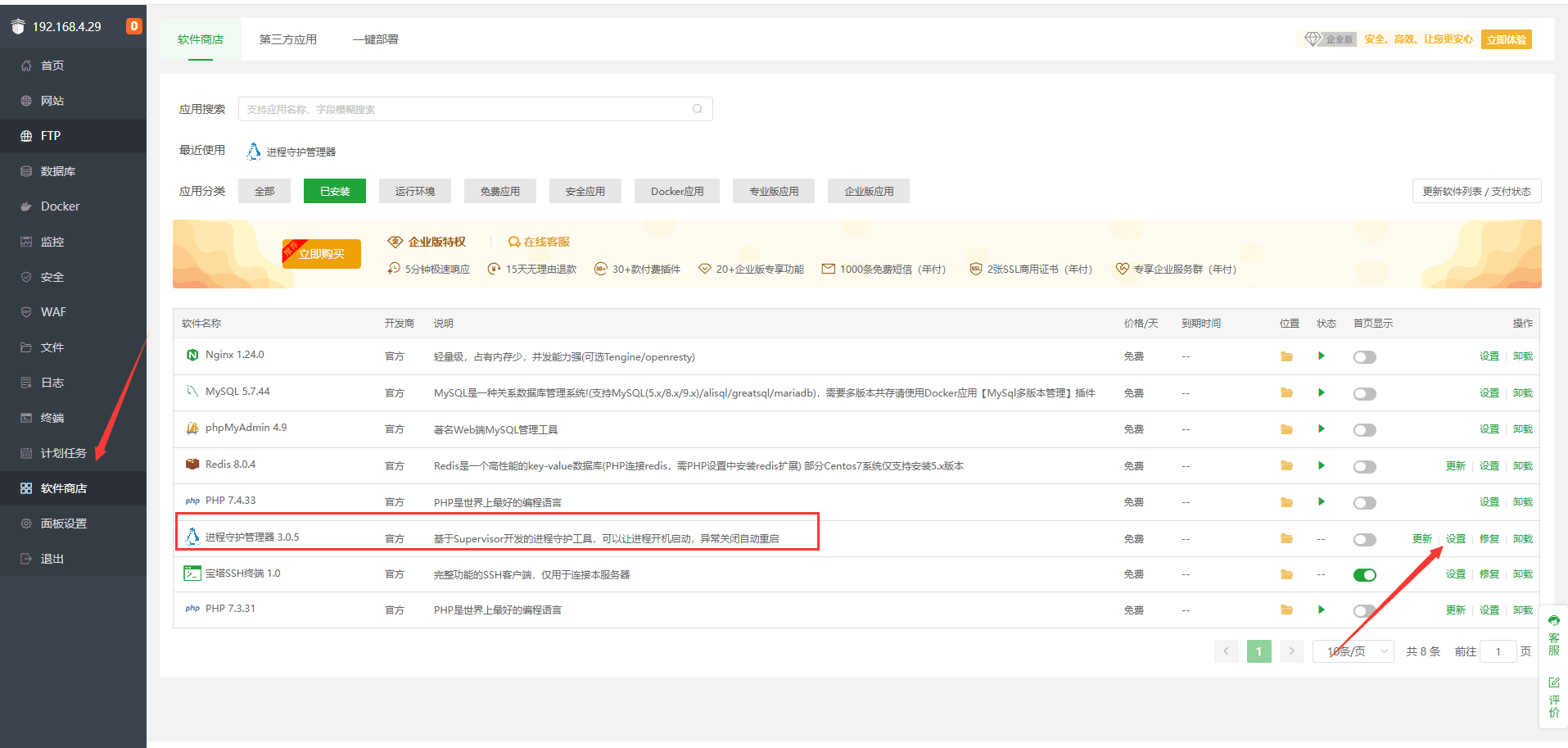Switch to the 一键部署 tab
This screenshot has width=1568, height=748.
point(376,39)
